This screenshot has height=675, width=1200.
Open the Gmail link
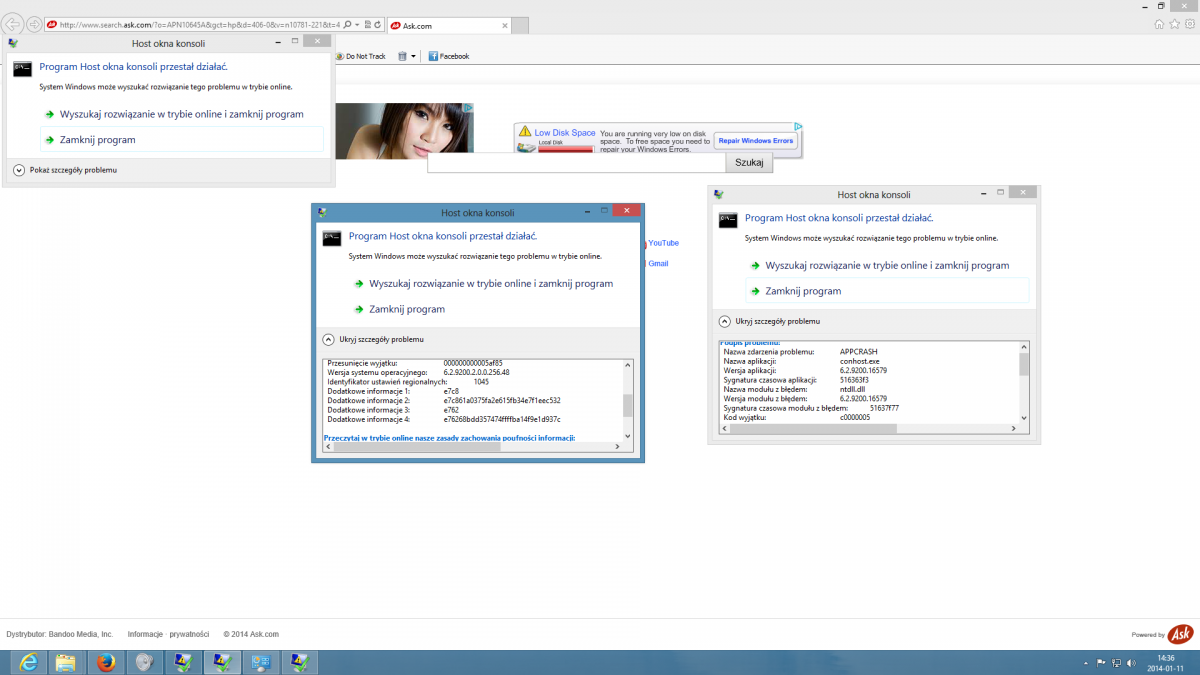(x=658, y=263)
